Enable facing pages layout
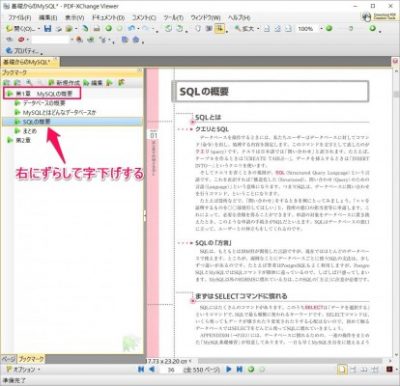The image size is (400, 386). (364, 369)
